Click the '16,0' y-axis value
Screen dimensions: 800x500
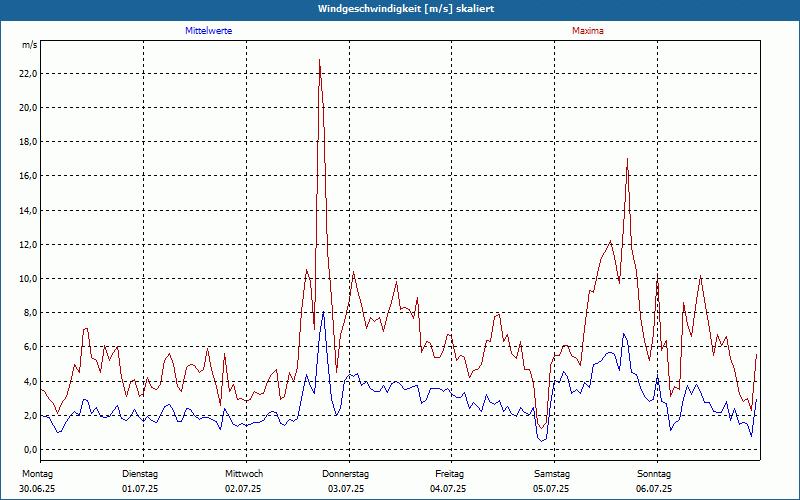pos(28,176)
